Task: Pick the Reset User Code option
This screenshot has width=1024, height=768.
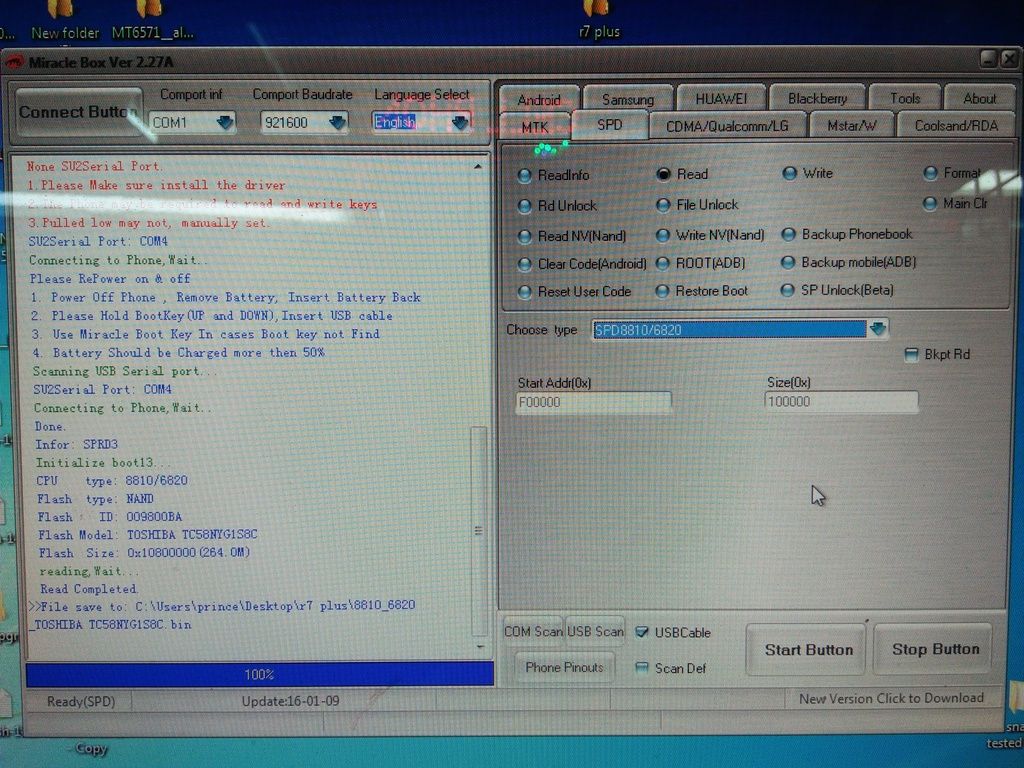Action: (x=574, y=292)
